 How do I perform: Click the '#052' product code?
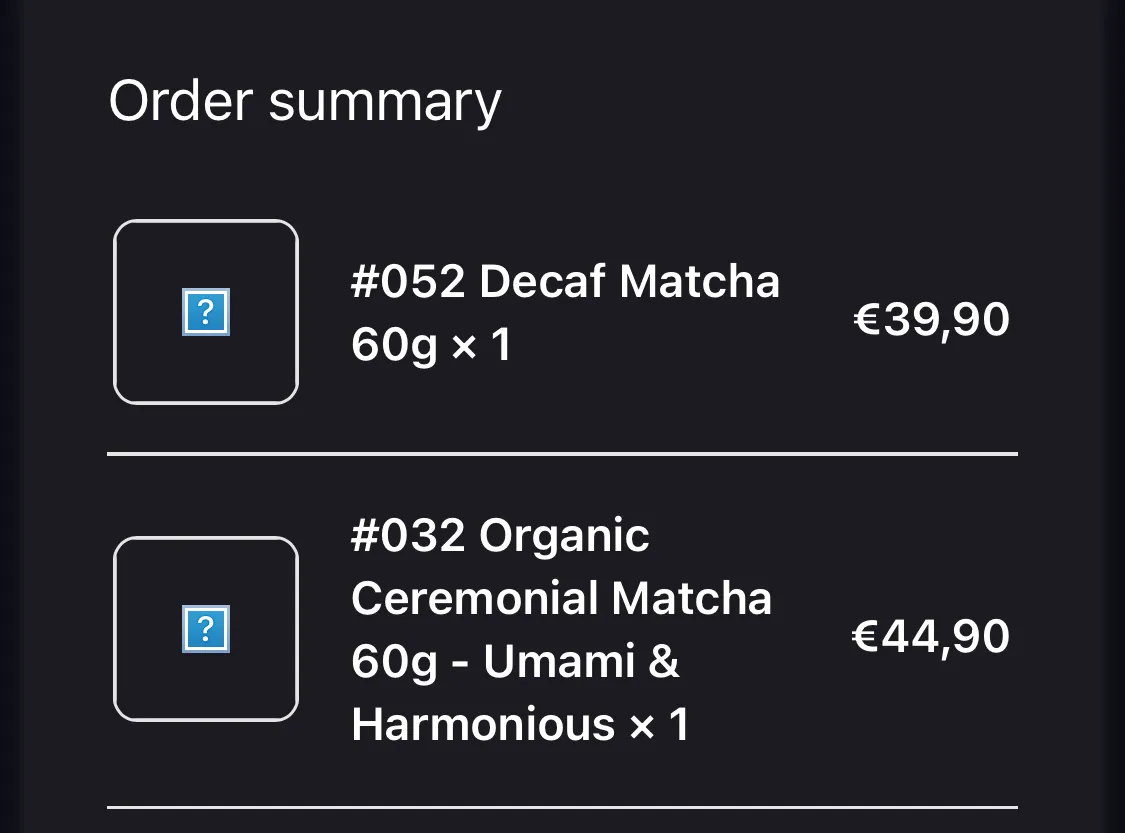pos(408,281)
